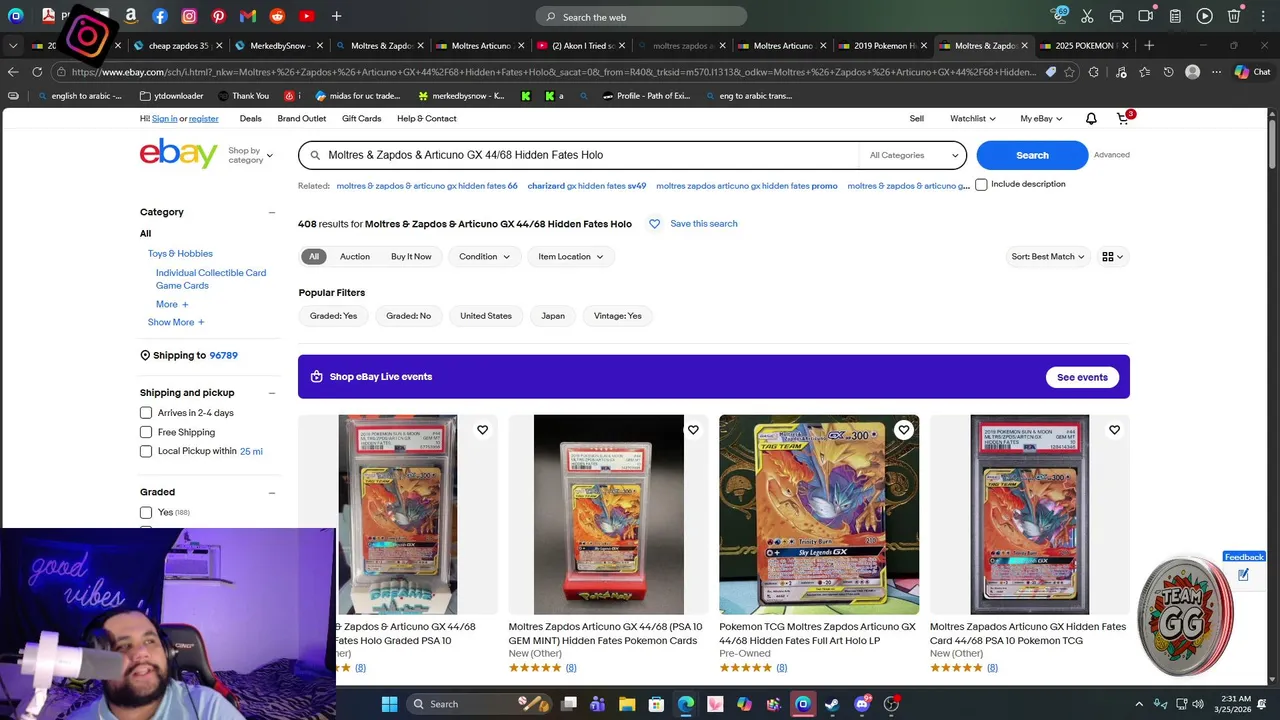Go back with the browser back arrow

point(13,72)
